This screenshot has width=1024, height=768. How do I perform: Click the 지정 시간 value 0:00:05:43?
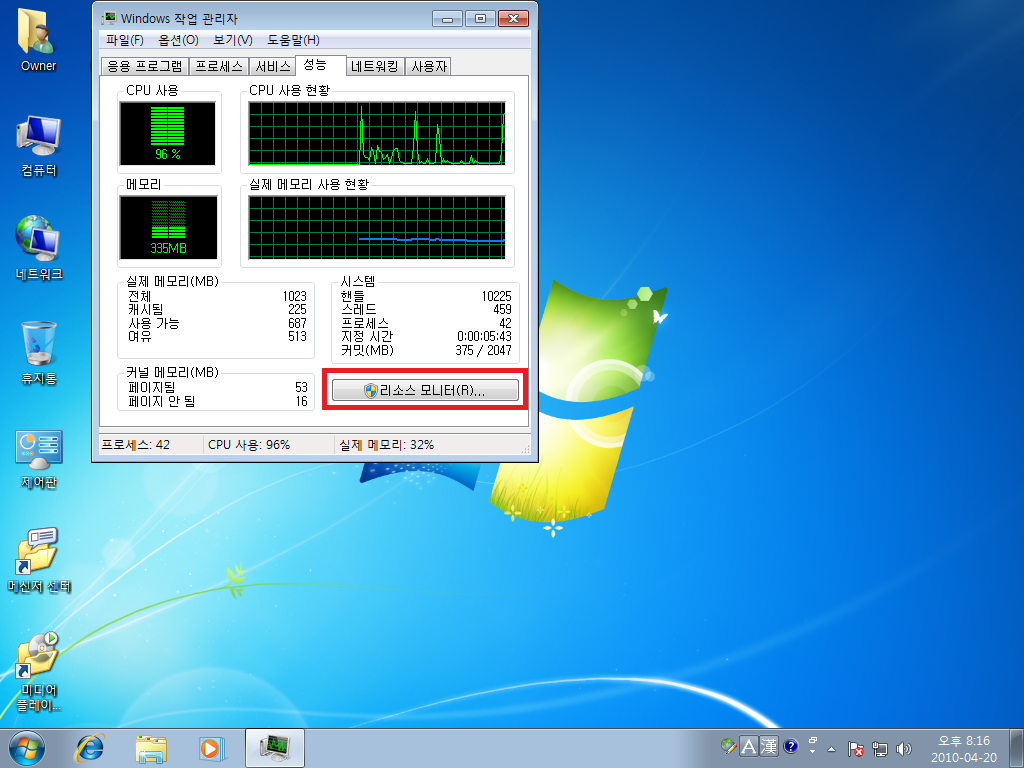point(484,336)
